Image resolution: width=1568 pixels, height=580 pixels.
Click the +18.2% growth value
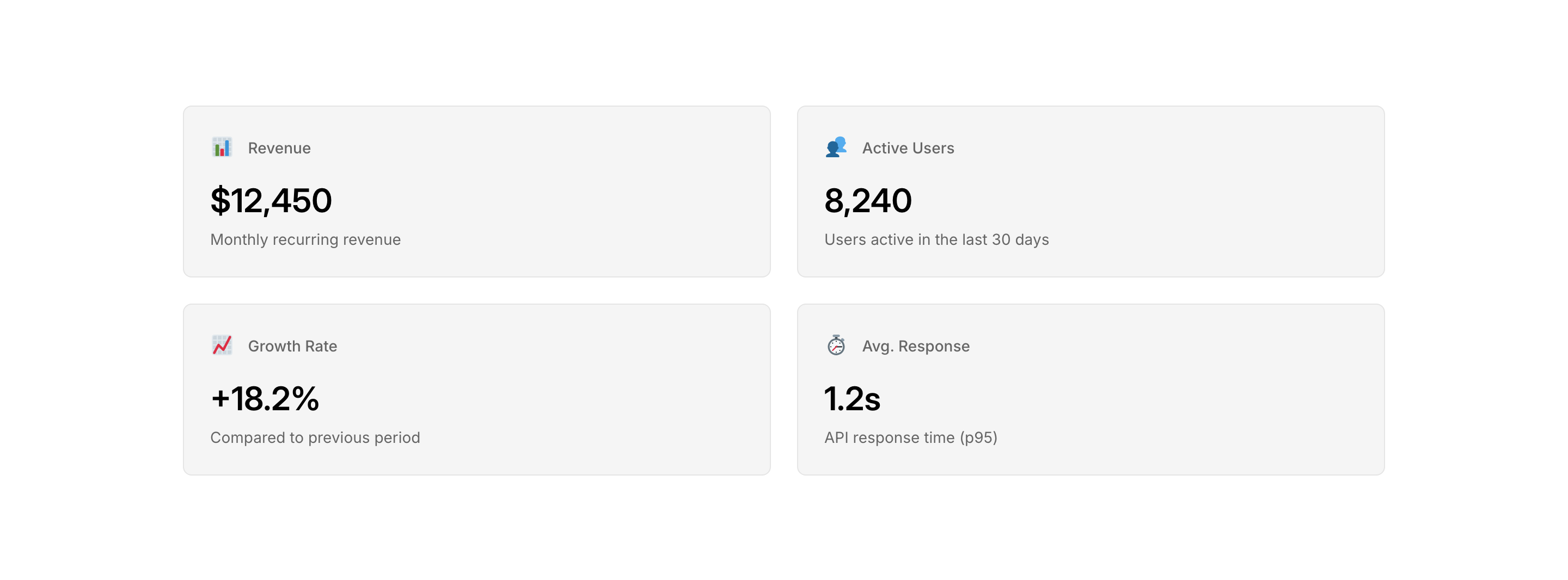pyautogui.click(x=265, y=399)
